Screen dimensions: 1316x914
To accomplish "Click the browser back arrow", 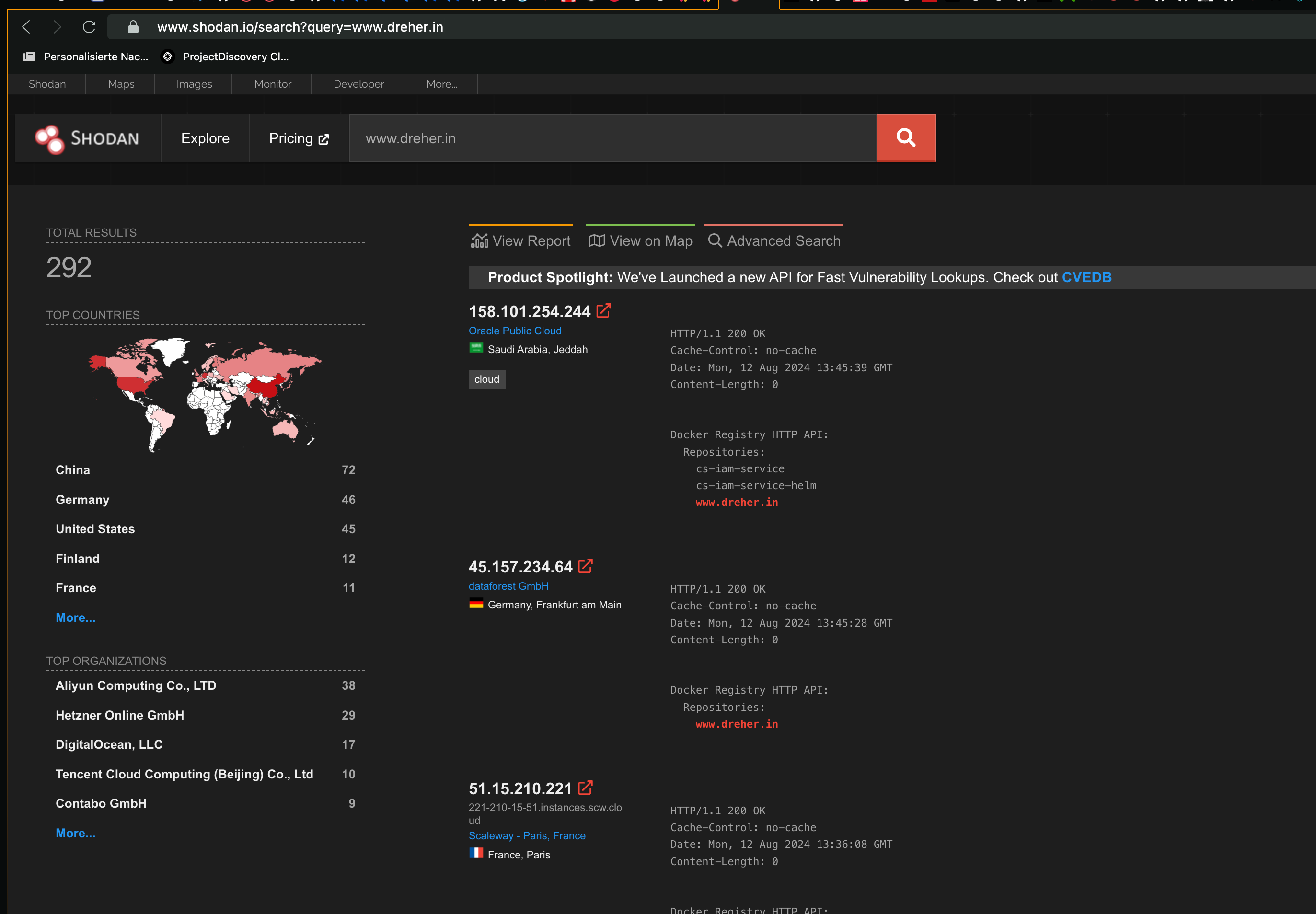I will coord(26,27).
